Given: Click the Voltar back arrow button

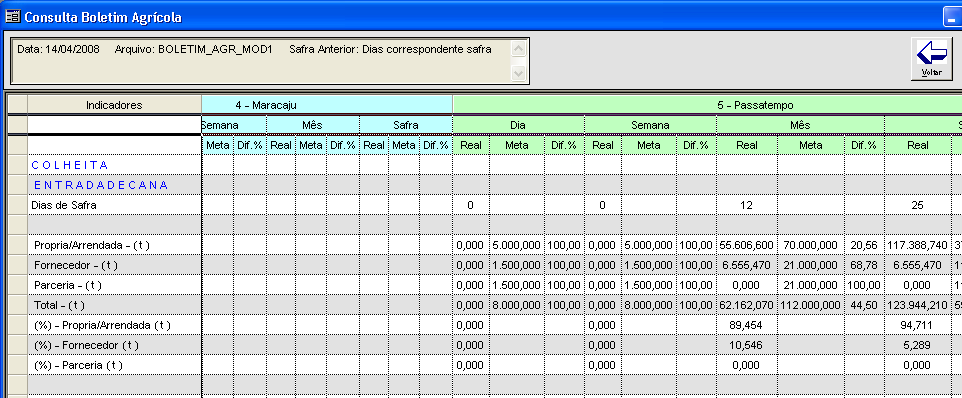Looking at the screenshot, I should (931, 58).
